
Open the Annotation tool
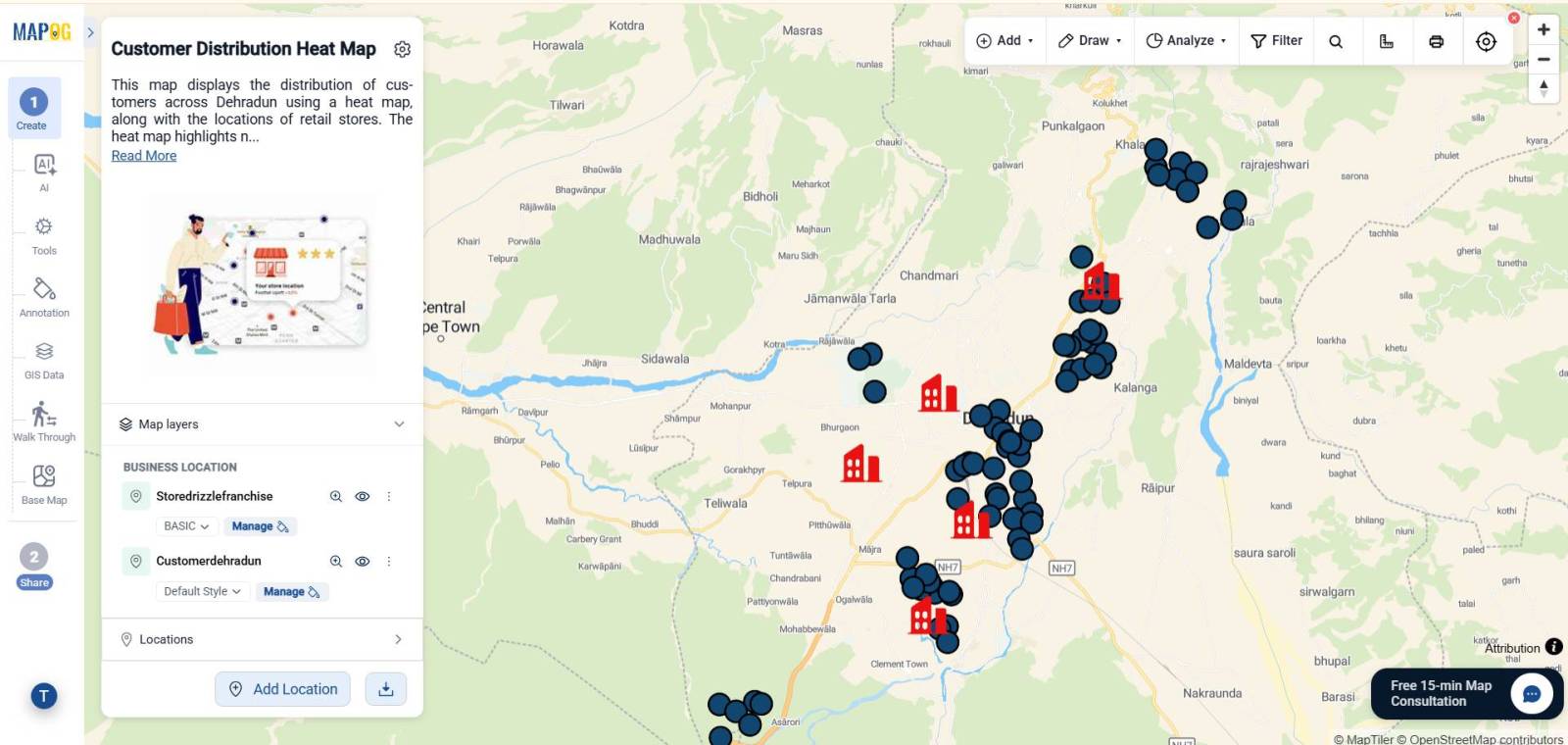(44, 298)
